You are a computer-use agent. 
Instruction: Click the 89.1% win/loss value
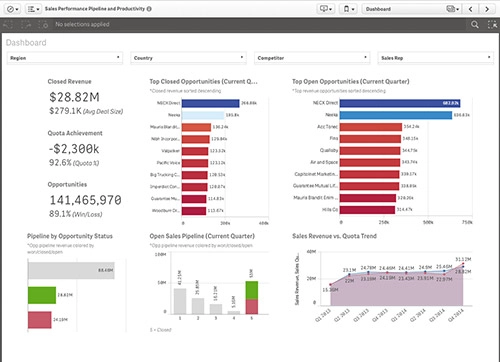[60, 214]
